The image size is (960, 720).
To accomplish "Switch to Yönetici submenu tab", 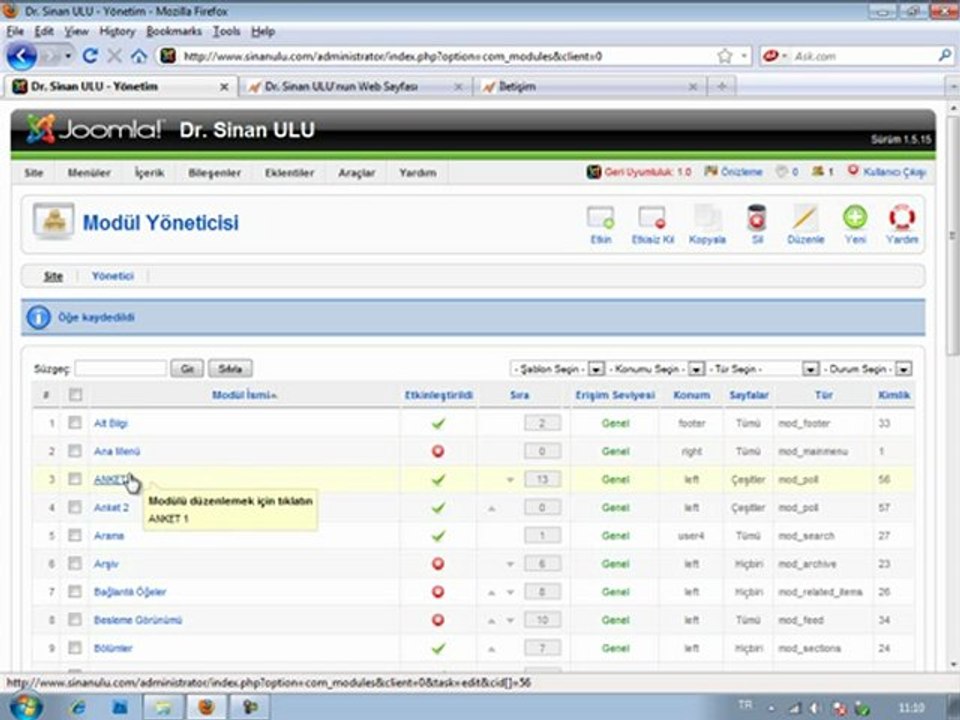I will pyautogui.click(x=113, y=276).
